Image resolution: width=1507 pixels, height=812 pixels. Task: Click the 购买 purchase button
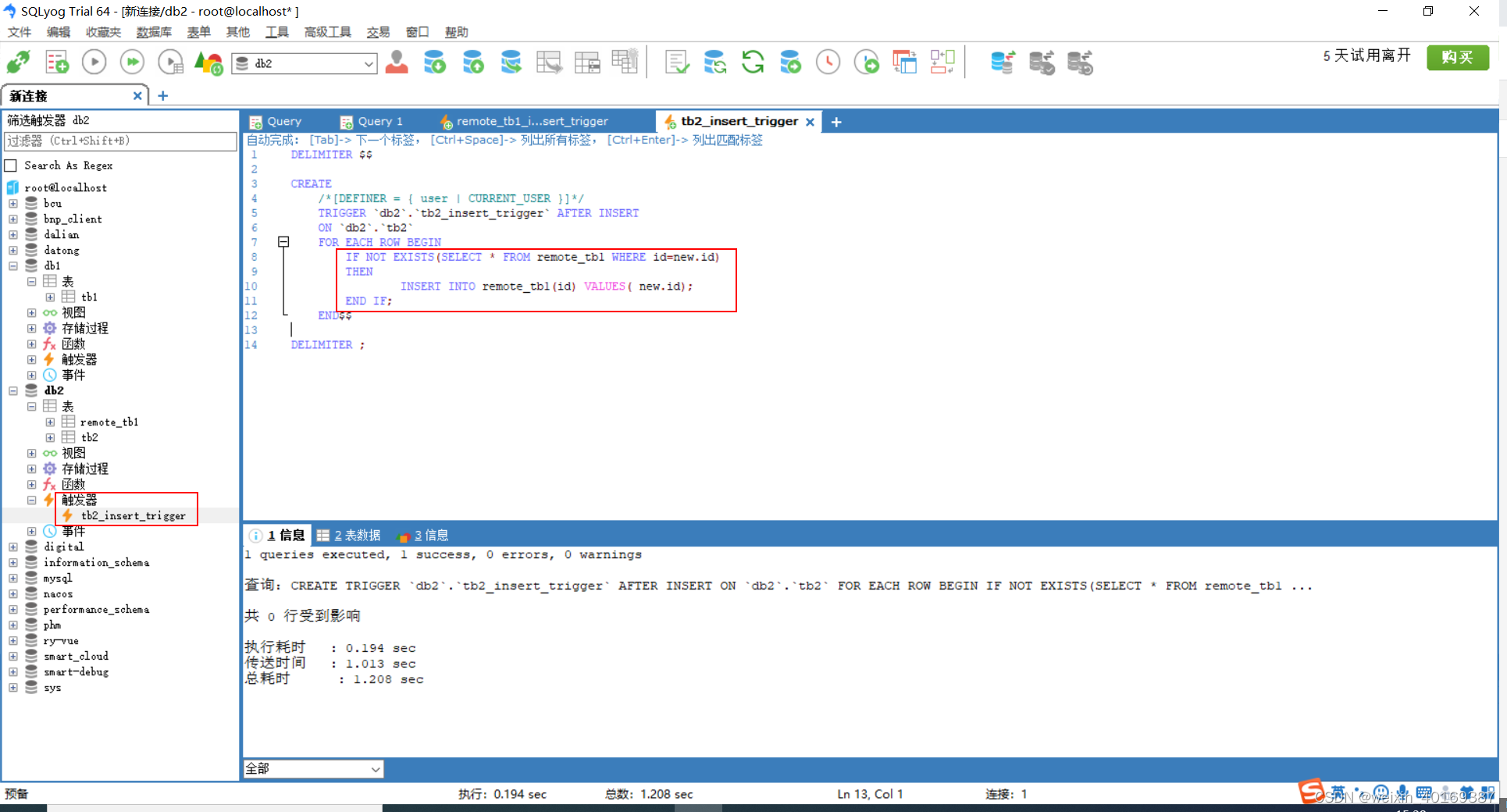pos(1457,57)
